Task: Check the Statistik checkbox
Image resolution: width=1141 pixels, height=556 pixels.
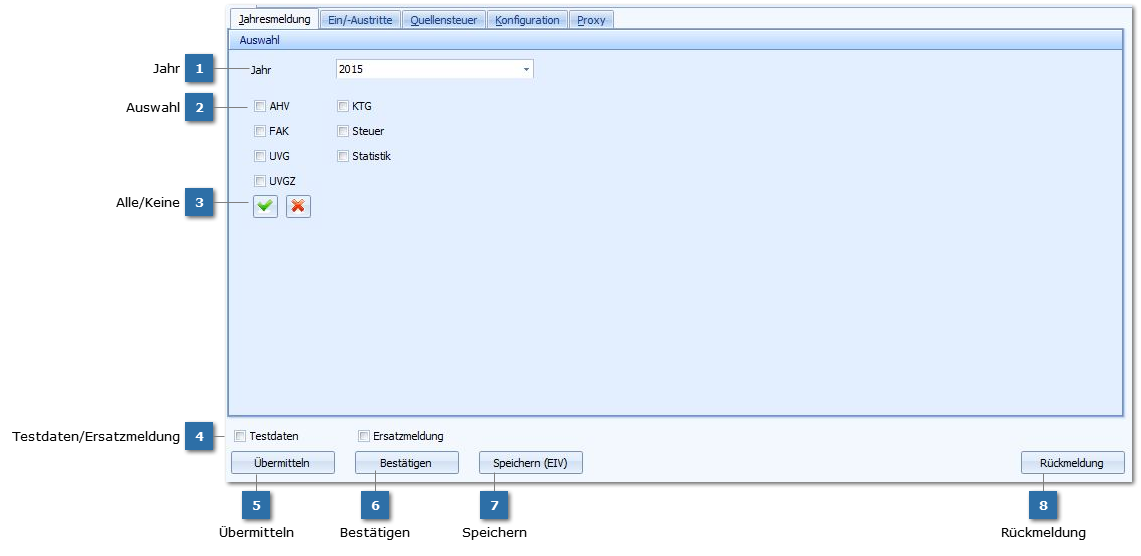Action: [x=343, y=156]
